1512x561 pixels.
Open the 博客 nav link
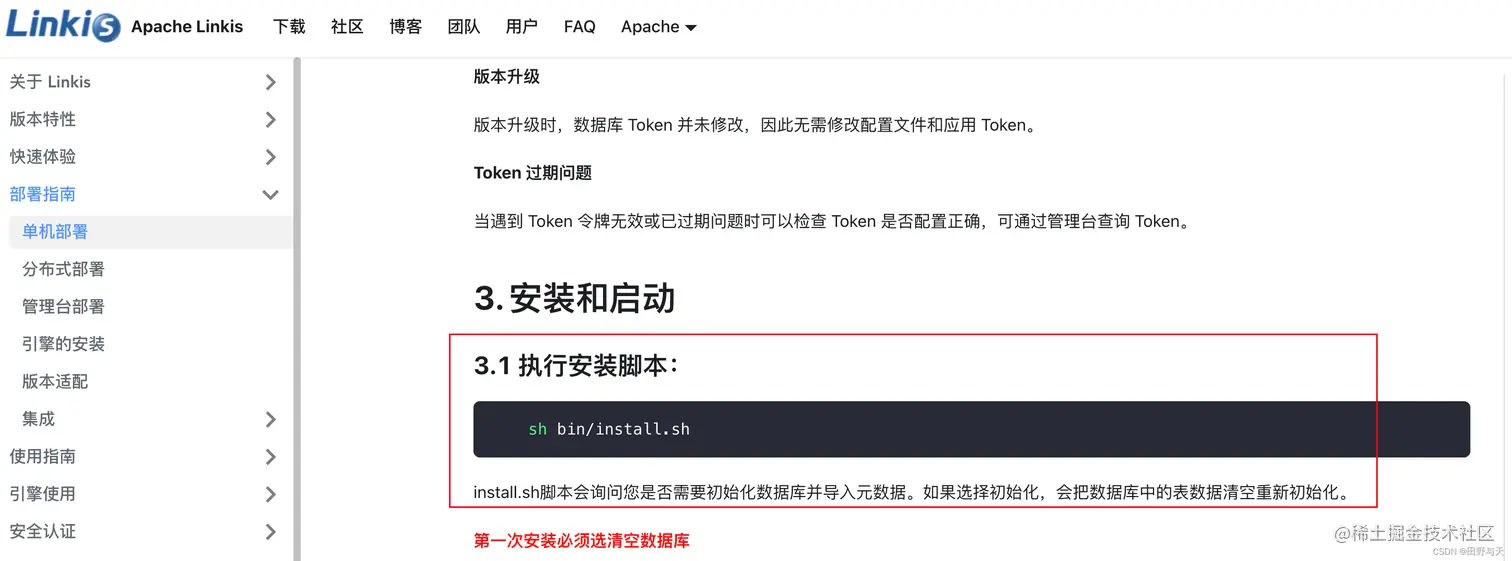(406, 27)
